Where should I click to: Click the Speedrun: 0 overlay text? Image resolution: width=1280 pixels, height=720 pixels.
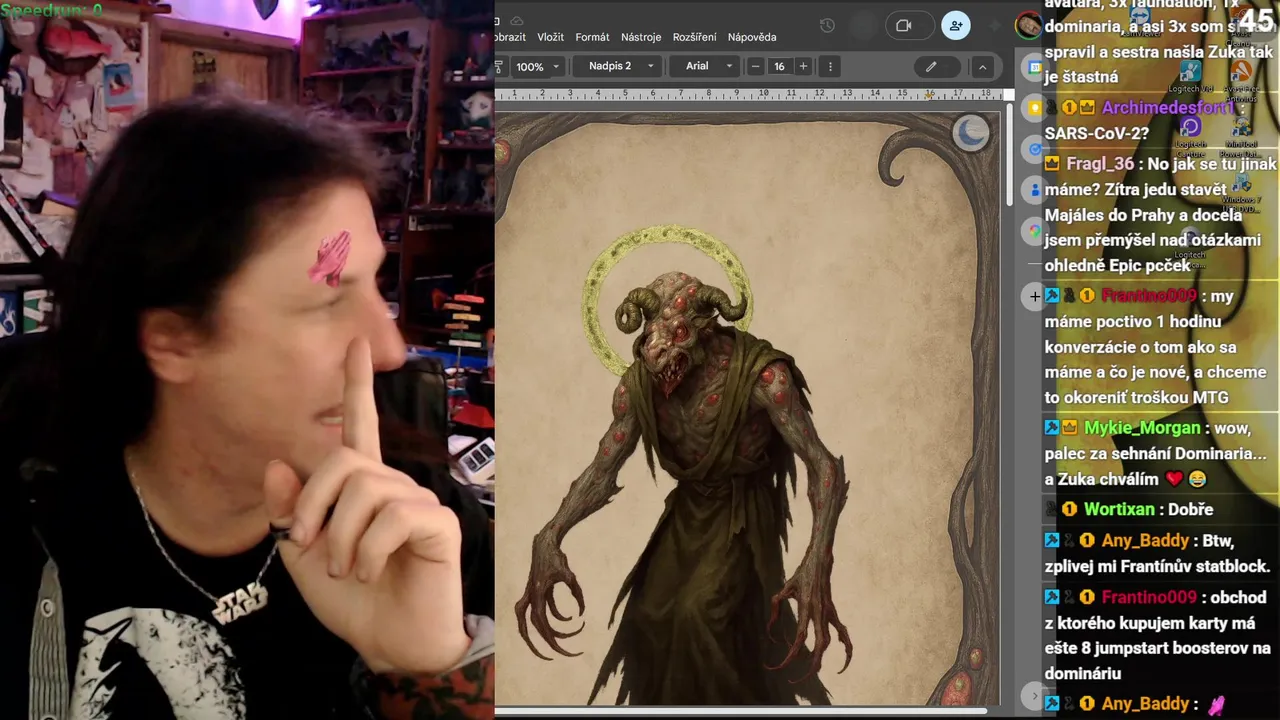[52, 10]
